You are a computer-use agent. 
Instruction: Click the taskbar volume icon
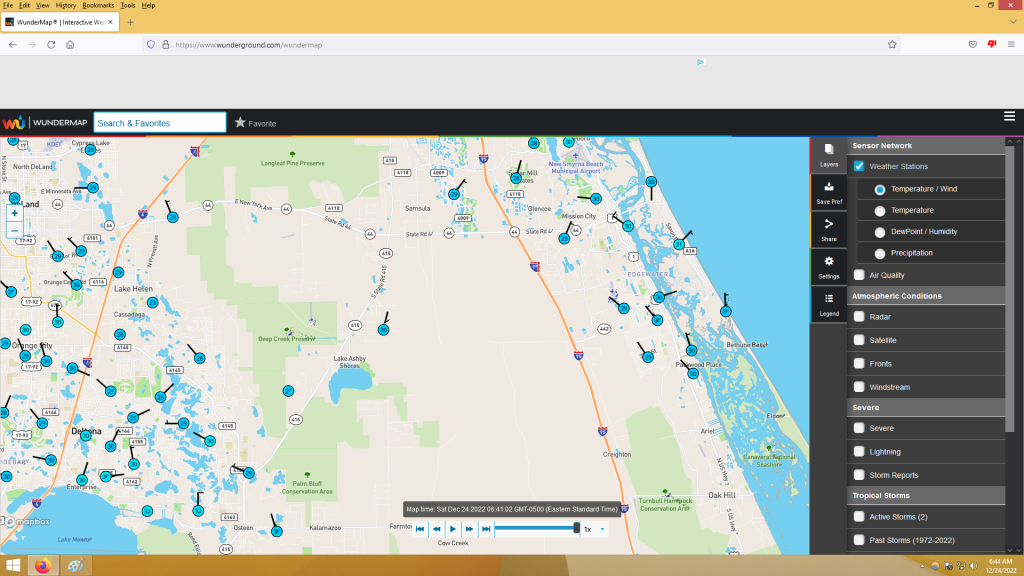click(x=974, y=566)
